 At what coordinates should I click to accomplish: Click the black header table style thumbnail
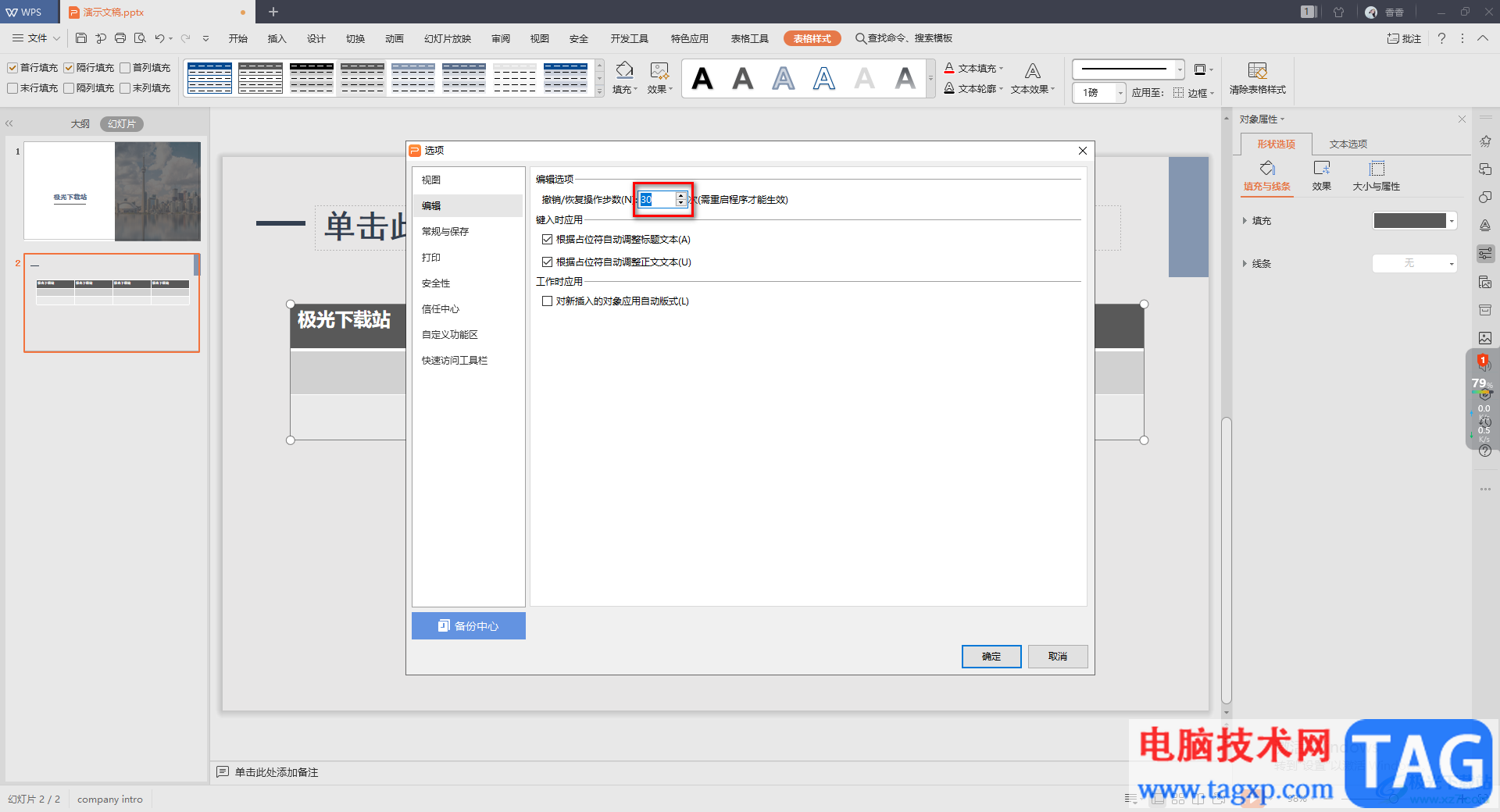[311, 77]
